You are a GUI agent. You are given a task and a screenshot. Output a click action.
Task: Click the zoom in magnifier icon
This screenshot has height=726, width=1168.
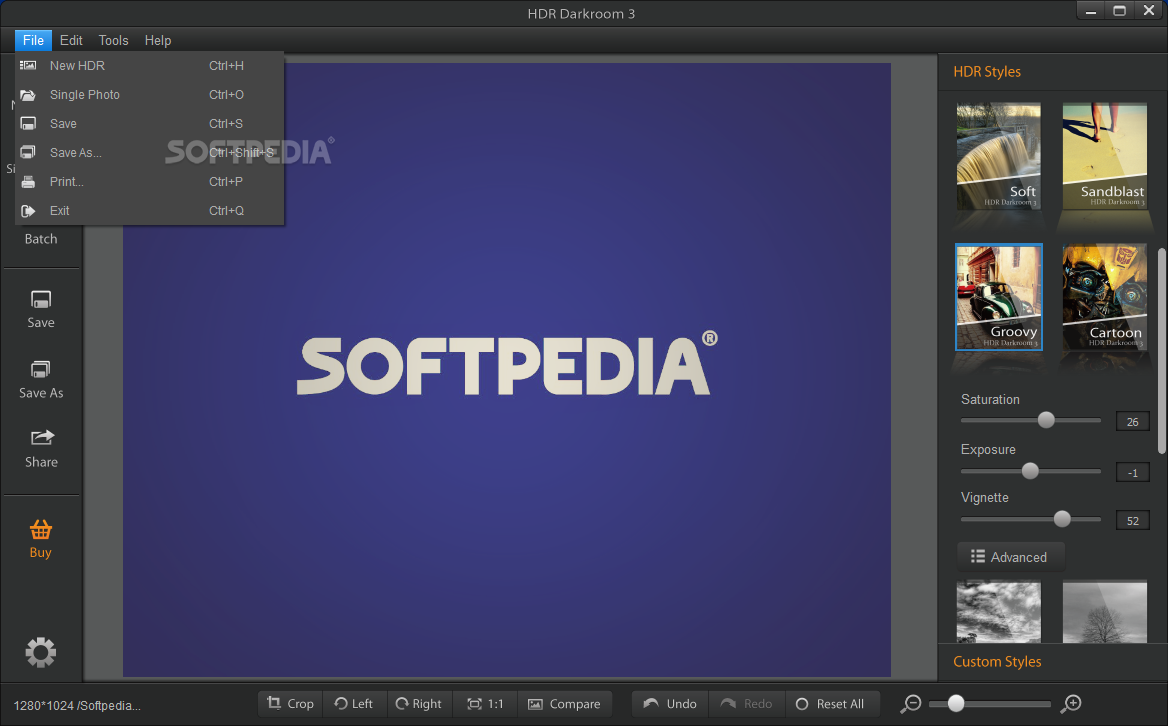tap(1072, 704)
